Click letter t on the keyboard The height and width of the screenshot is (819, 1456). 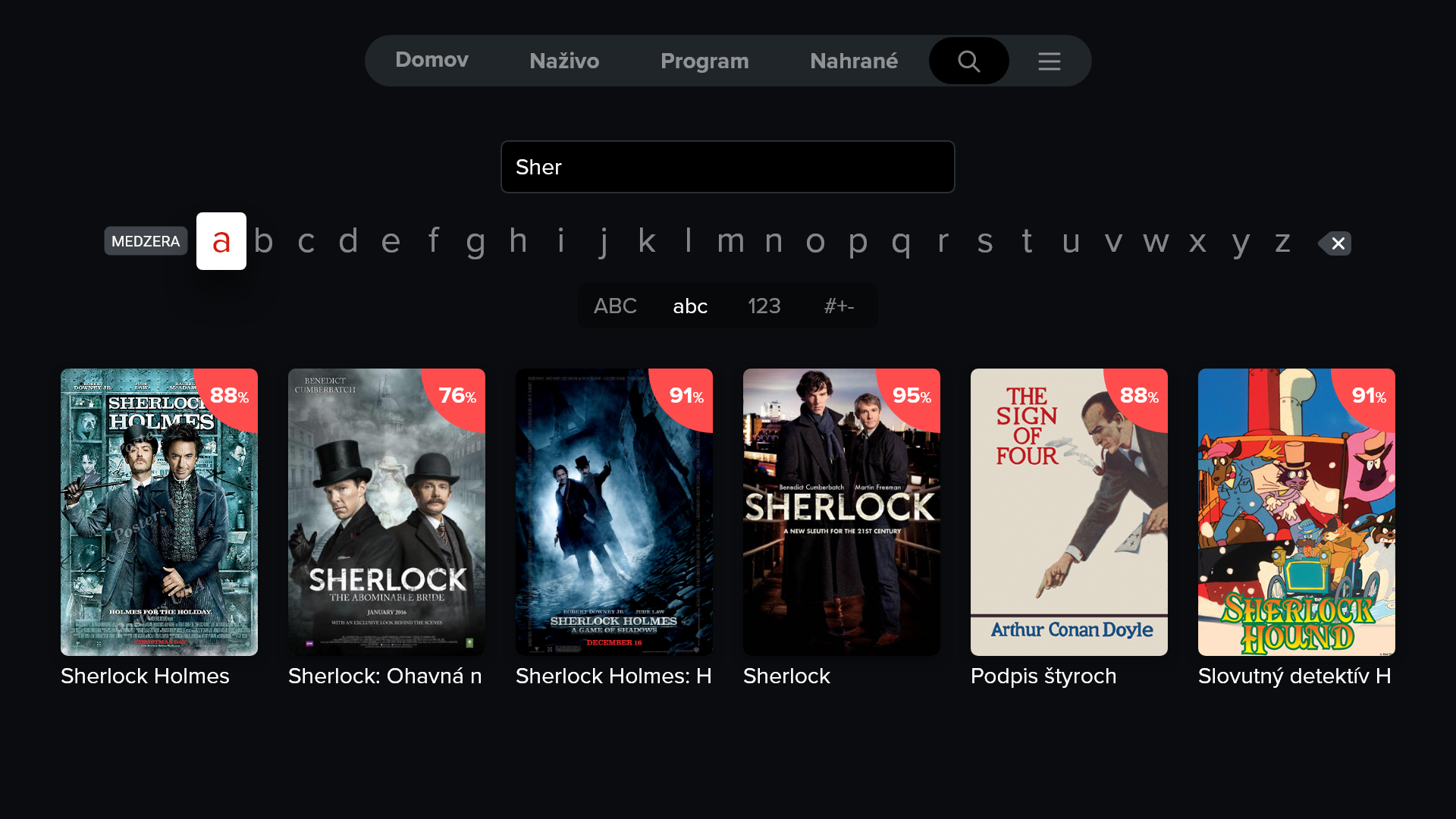[1028, 241]
